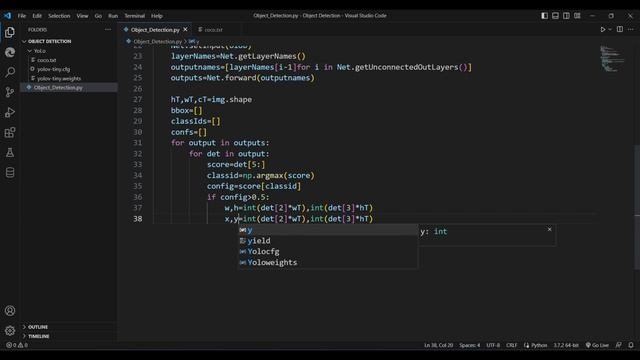Image resolution: width=640 pixels, height=360 pixels.
Task: Toggle primary side bar layout
Action: pos(544,16)
